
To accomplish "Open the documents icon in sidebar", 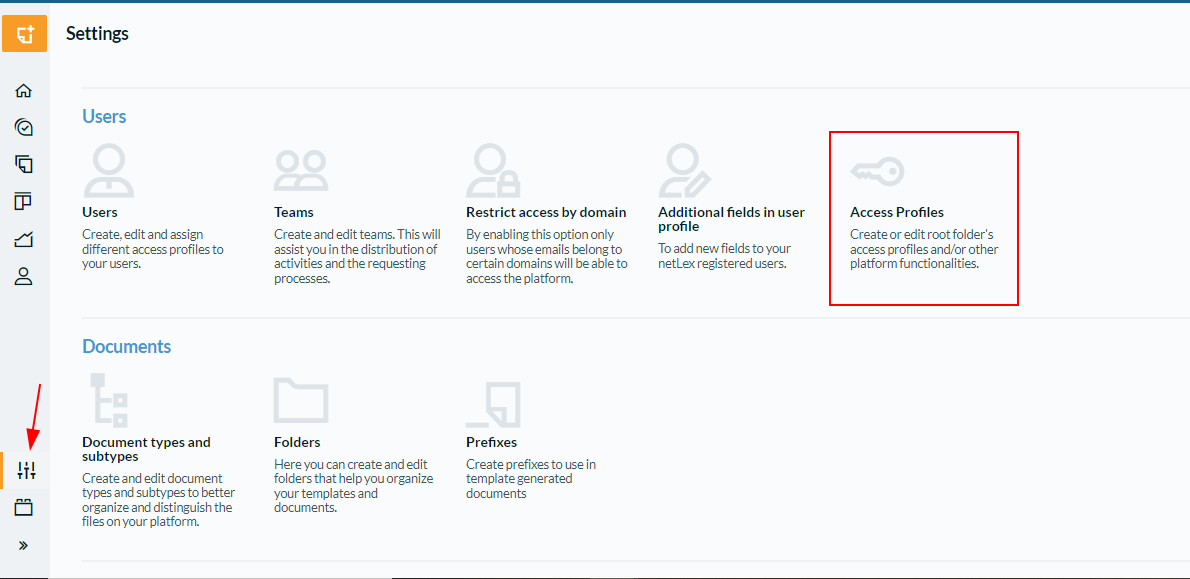I will (24, 164).
